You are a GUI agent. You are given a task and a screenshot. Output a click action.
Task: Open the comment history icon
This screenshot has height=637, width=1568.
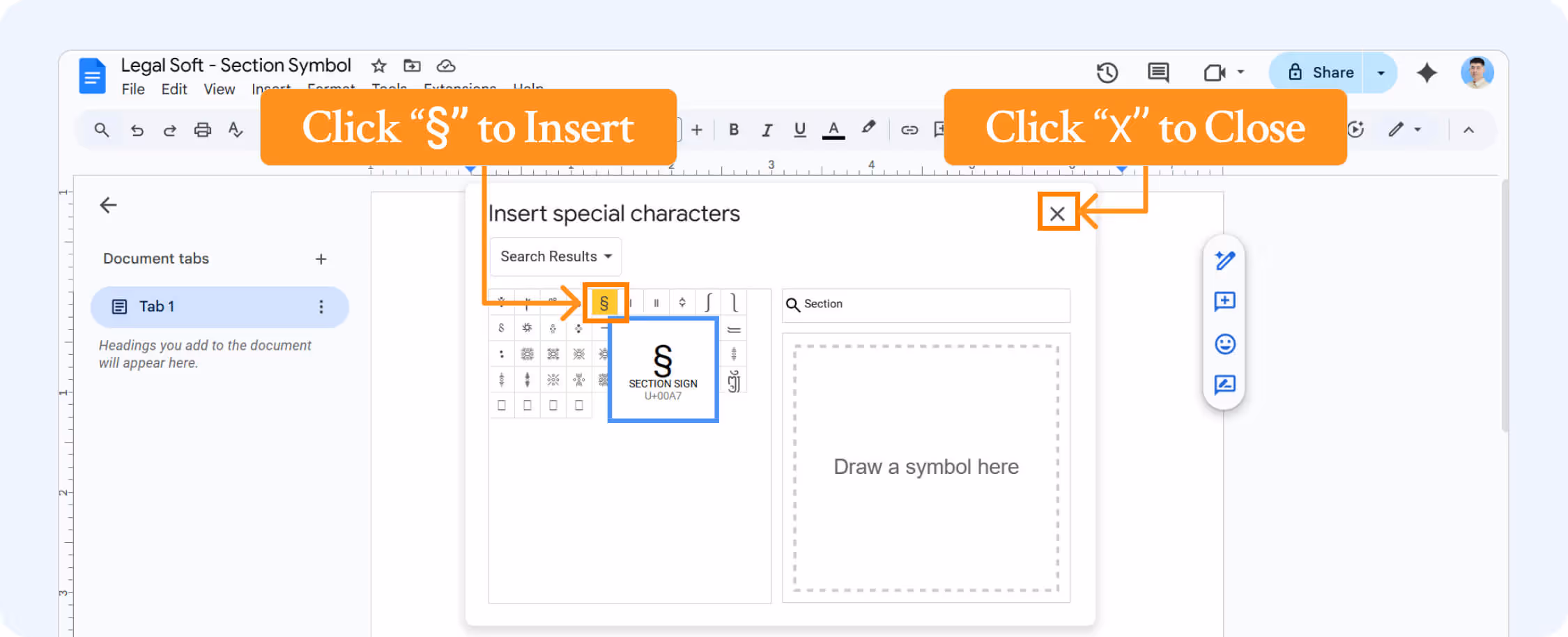(1158, 72)
